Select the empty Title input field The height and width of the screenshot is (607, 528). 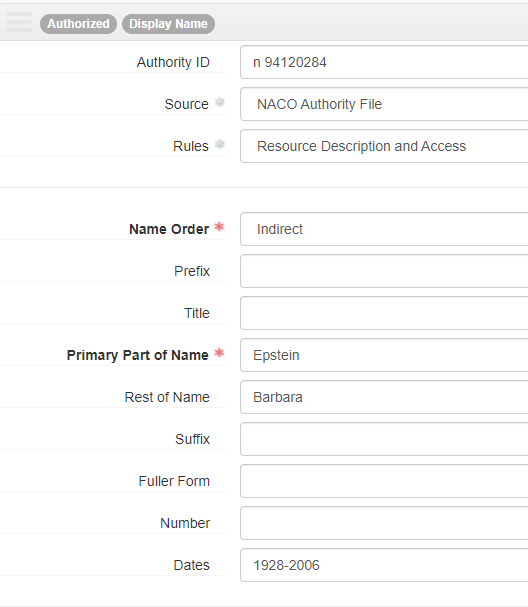[384, 313]
